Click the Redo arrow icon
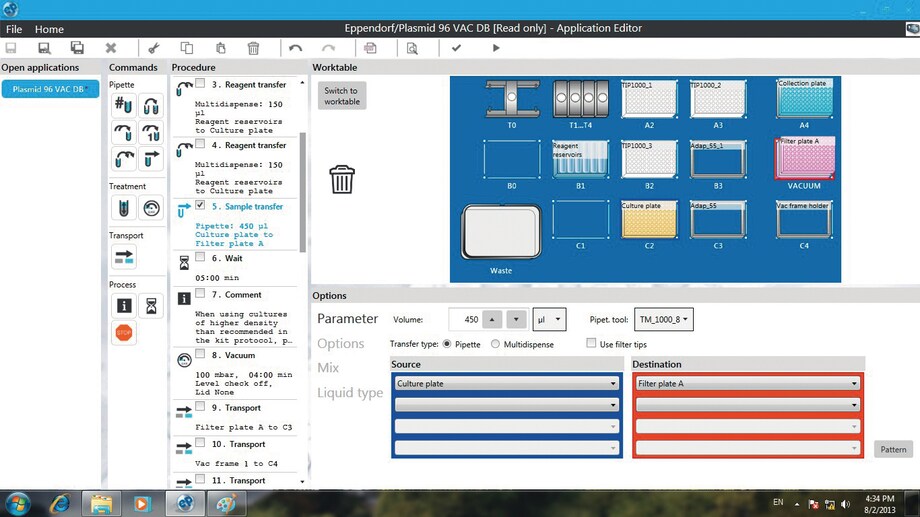 [x=329, y=48]
